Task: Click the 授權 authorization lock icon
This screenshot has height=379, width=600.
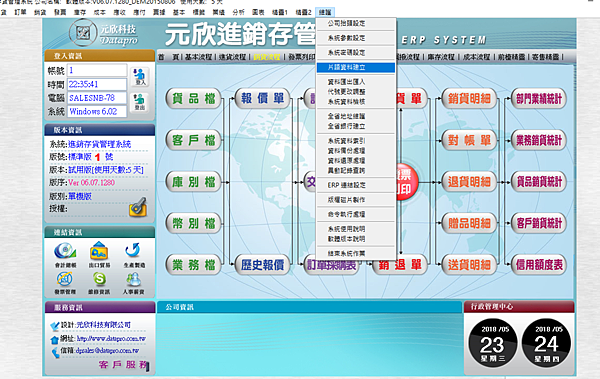Action: (138, 207)
